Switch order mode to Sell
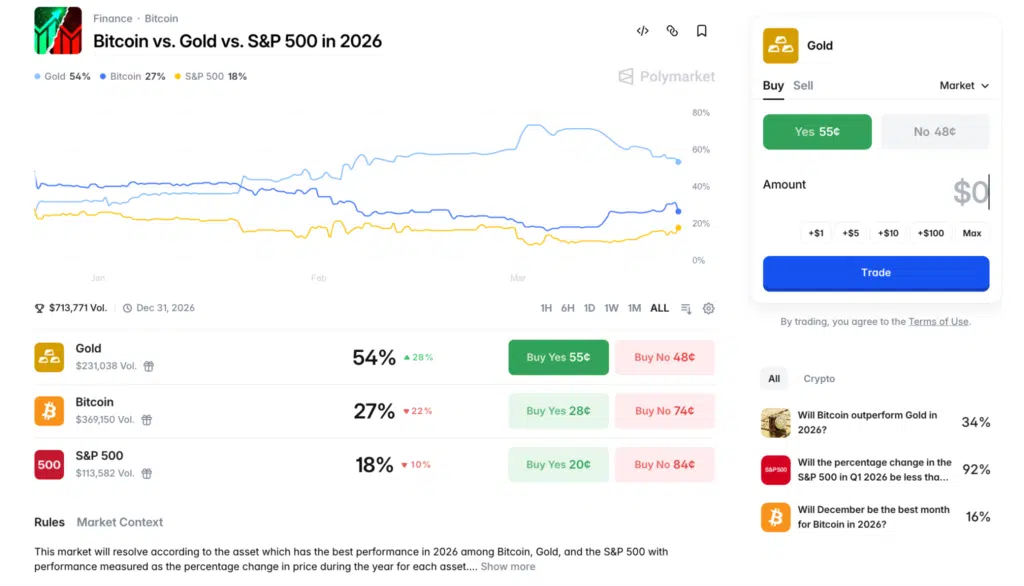The image size is (1024, 586). coord(803,86)
